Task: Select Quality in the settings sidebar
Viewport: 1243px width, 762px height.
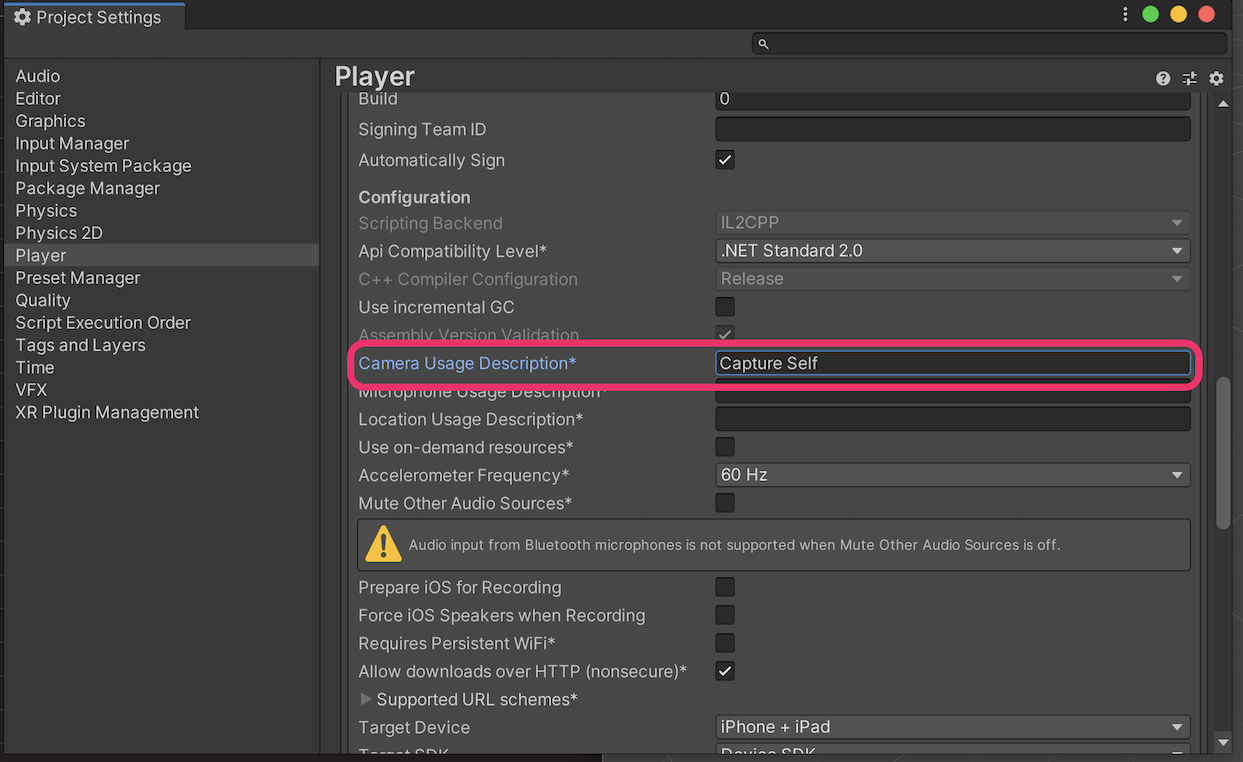Action: [42, 300]
